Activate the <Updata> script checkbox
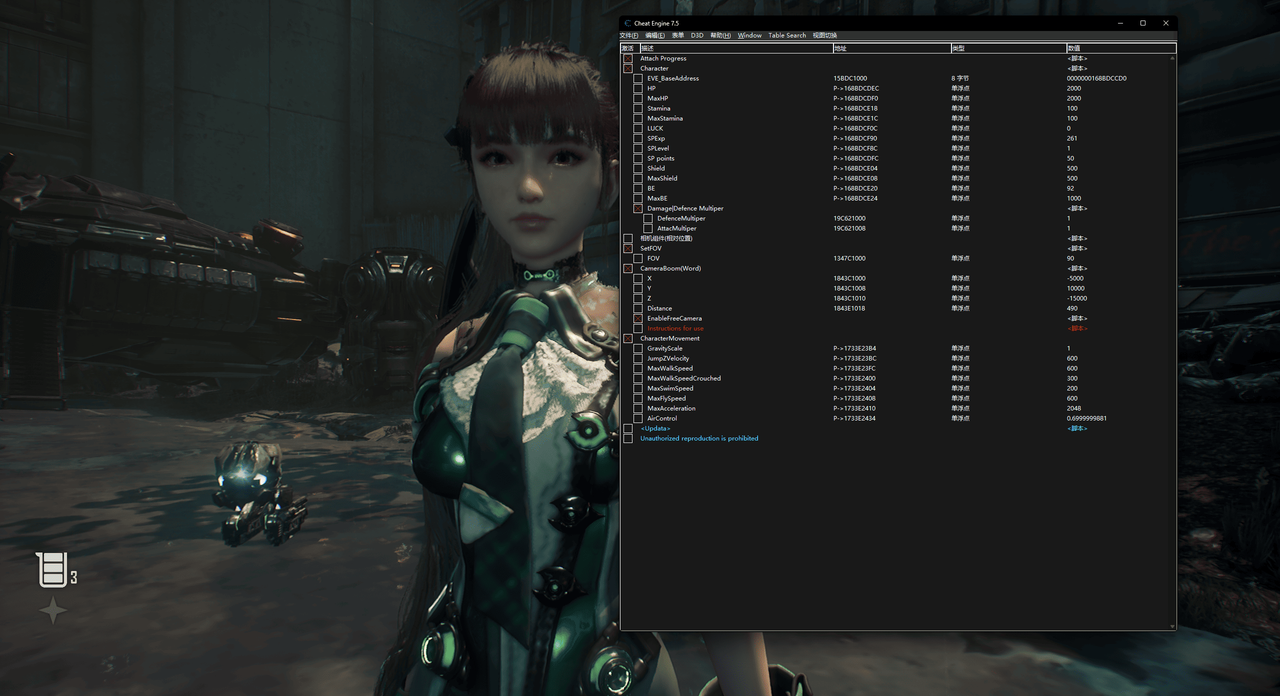This screenshot has height=696, width=1280. click(x=628, y=428)
